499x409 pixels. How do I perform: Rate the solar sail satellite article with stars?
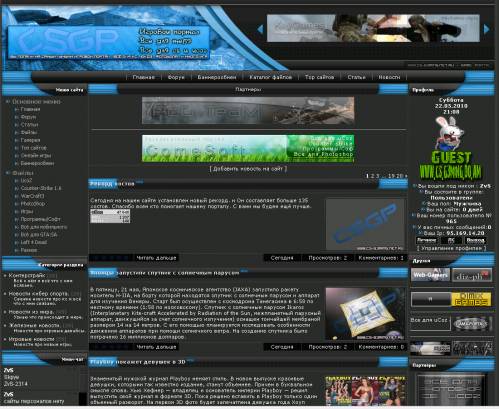[x=111, y=347]
